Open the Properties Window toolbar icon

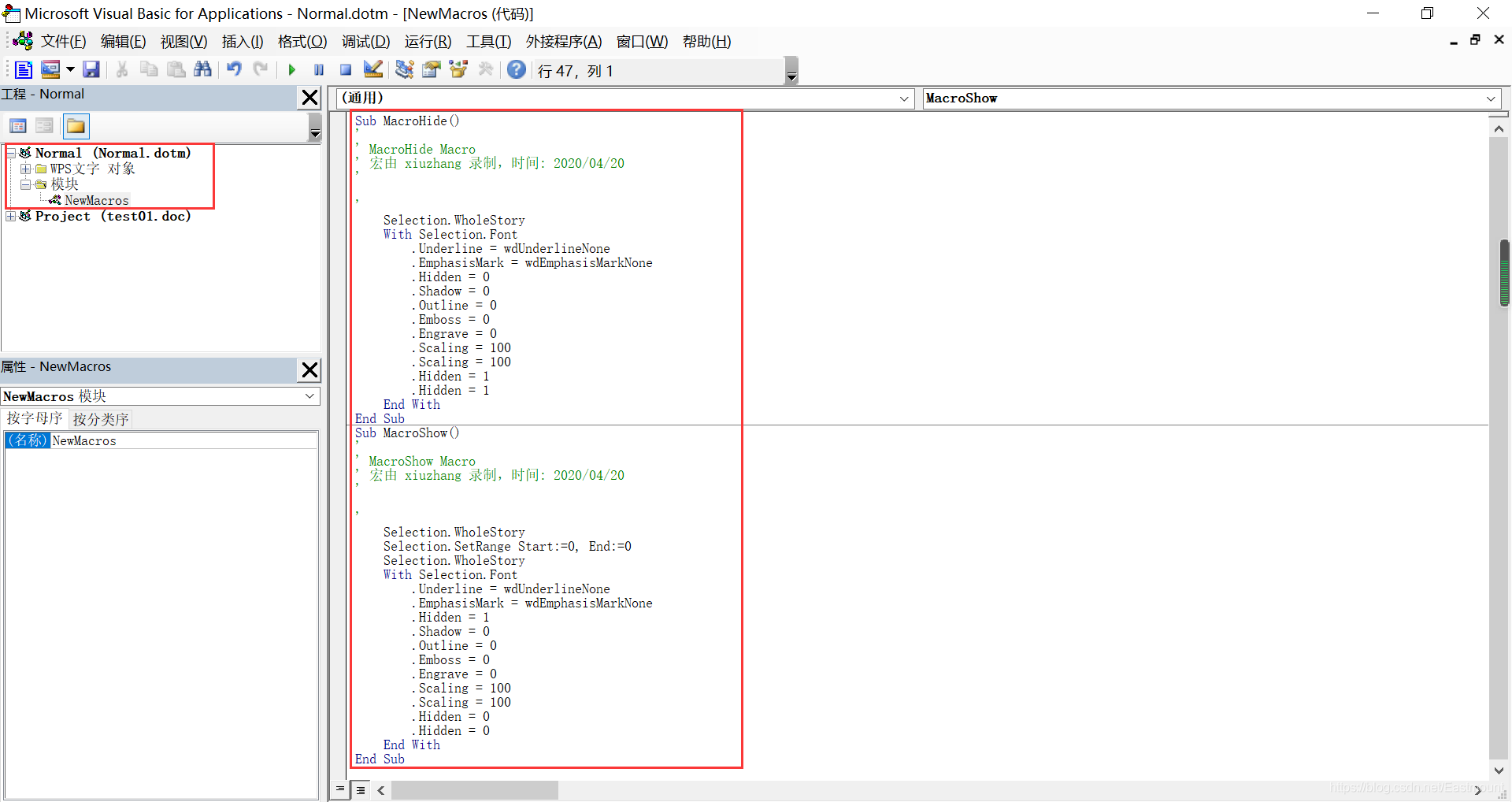(x=432, y=70)
